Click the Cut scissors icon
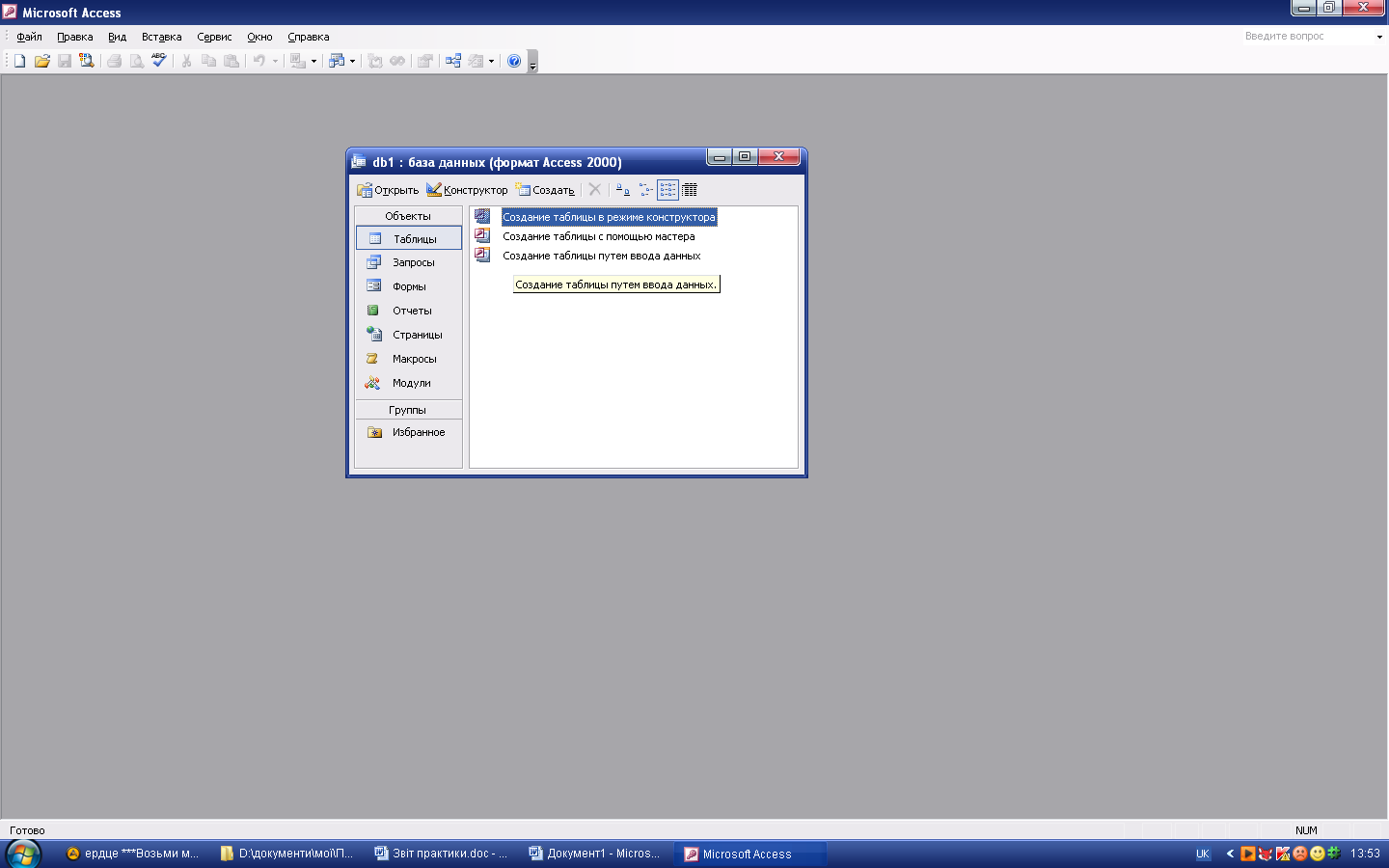The height and width of the screenshot is (868, 1389). click(x=187, y=61)
